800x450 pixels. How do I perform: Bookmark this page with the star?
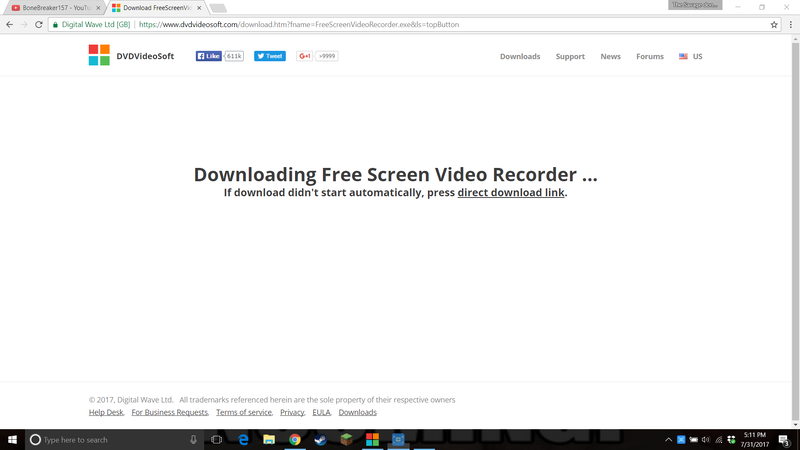point(774,24)
